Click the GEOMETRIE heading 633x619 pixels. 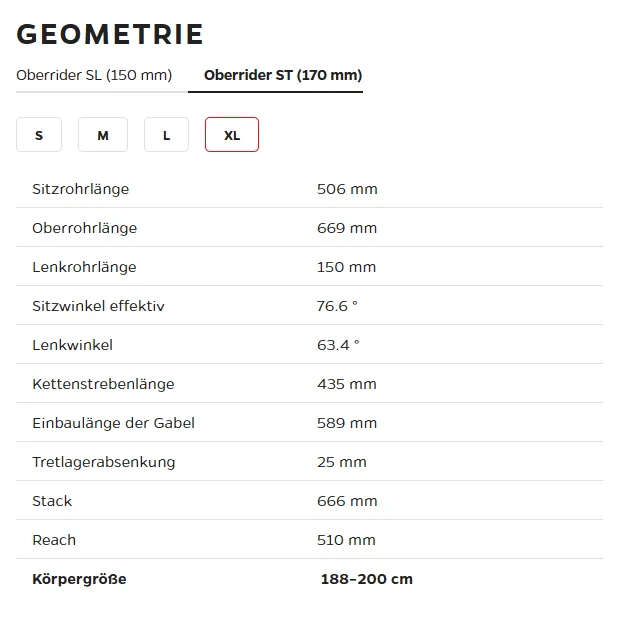pos(110,34)
